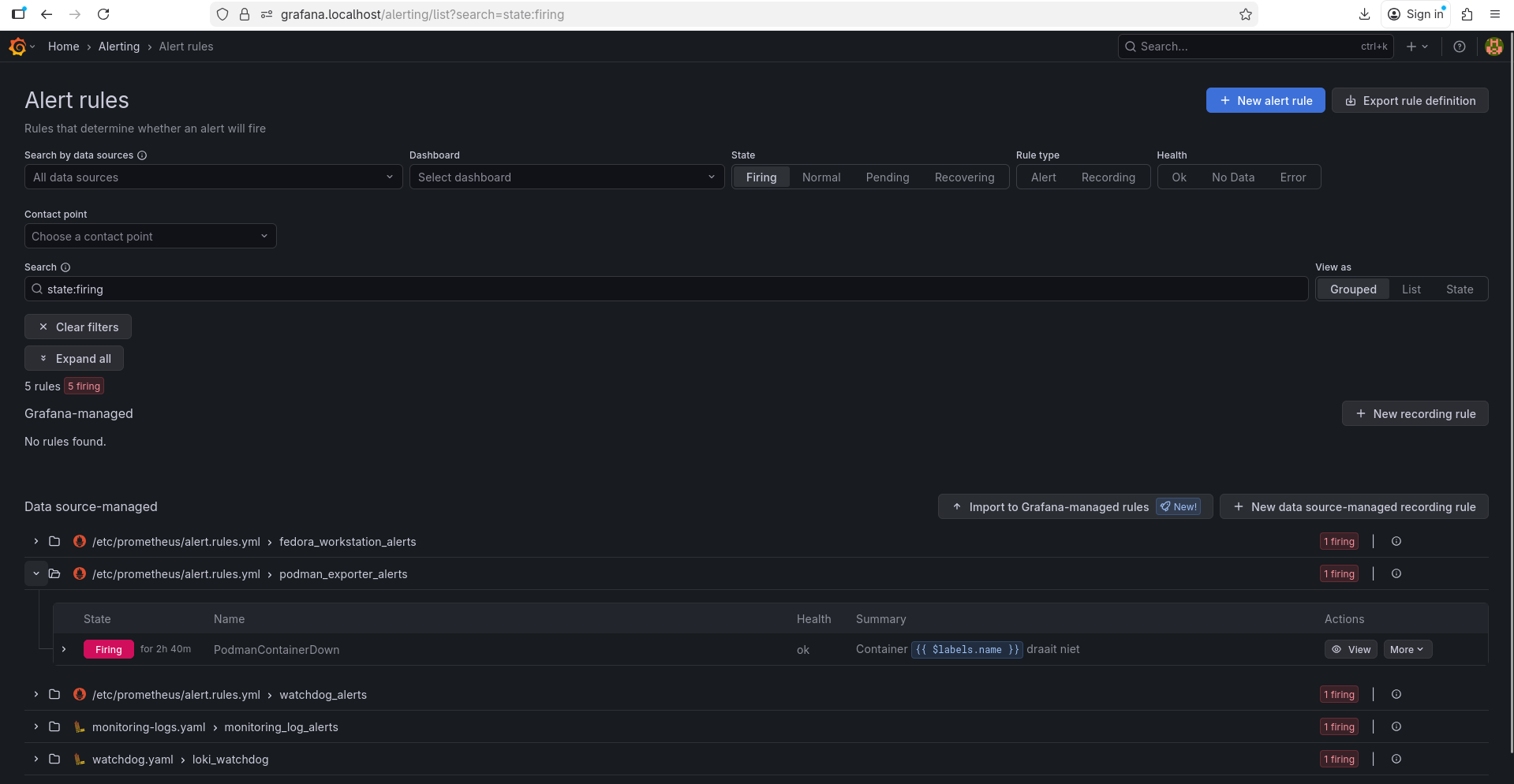Filter rule type by Alert
This screenshot has width=1514, height=784.
pos(1043,177)
